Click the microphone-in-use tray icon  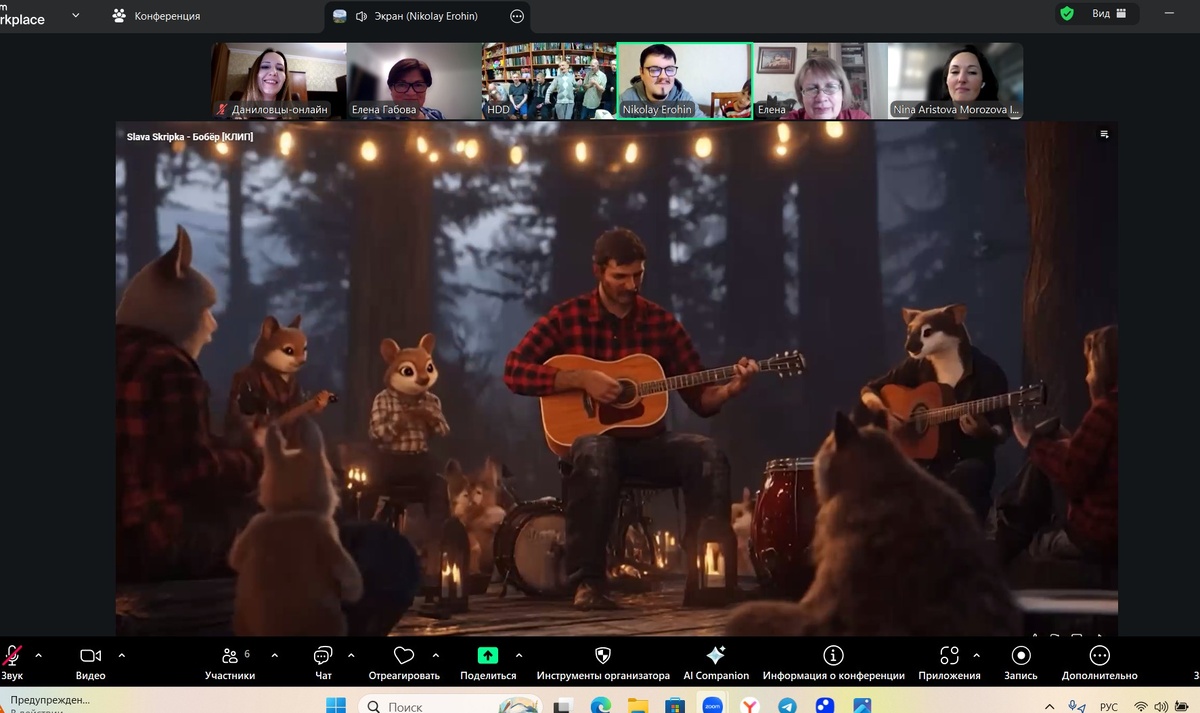[1077, 705]
